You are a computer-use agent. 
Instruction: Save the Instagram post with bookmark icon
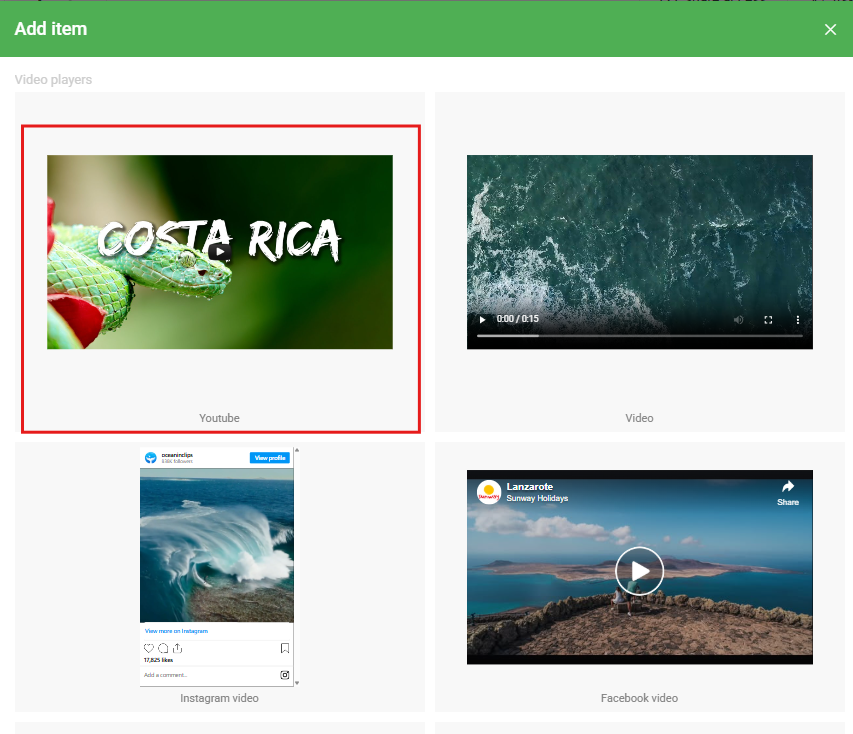[x=285, y=648]
